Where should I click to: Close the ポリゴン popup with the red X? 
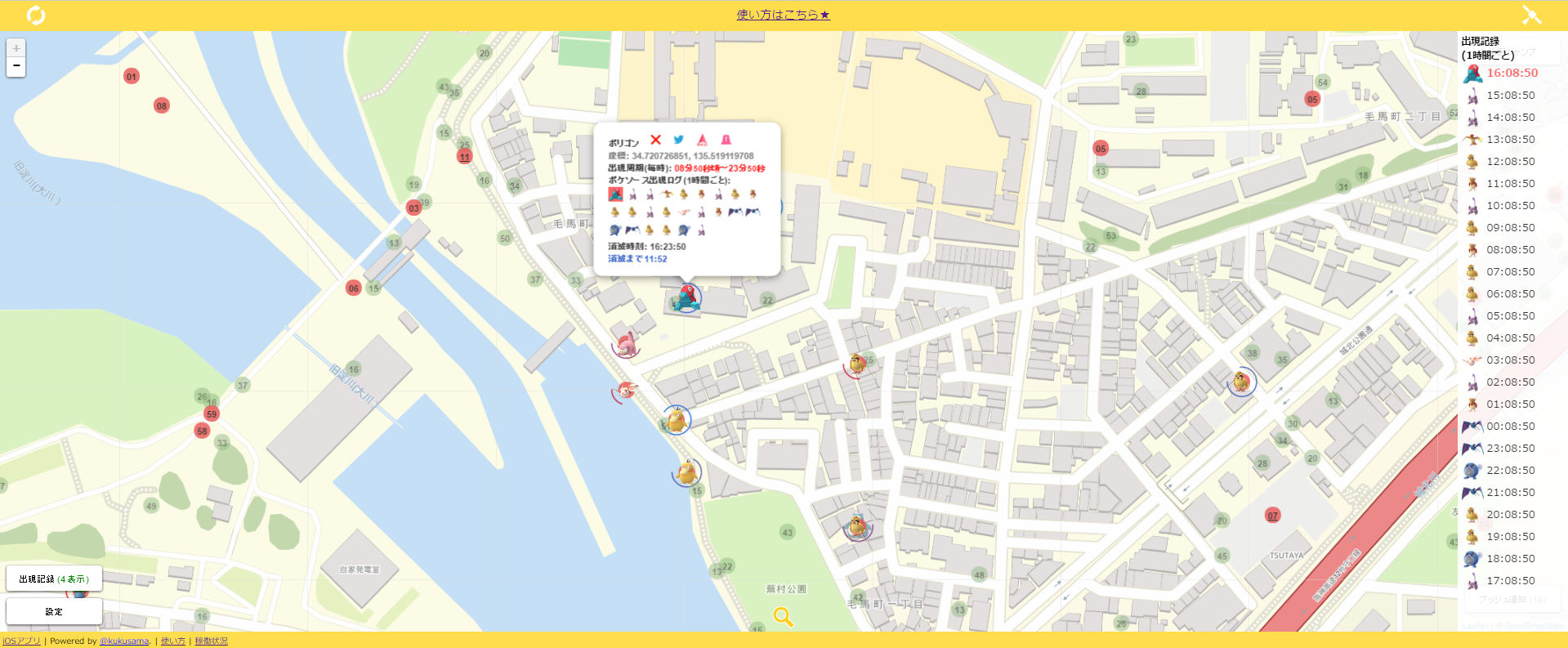pos(655,140)
